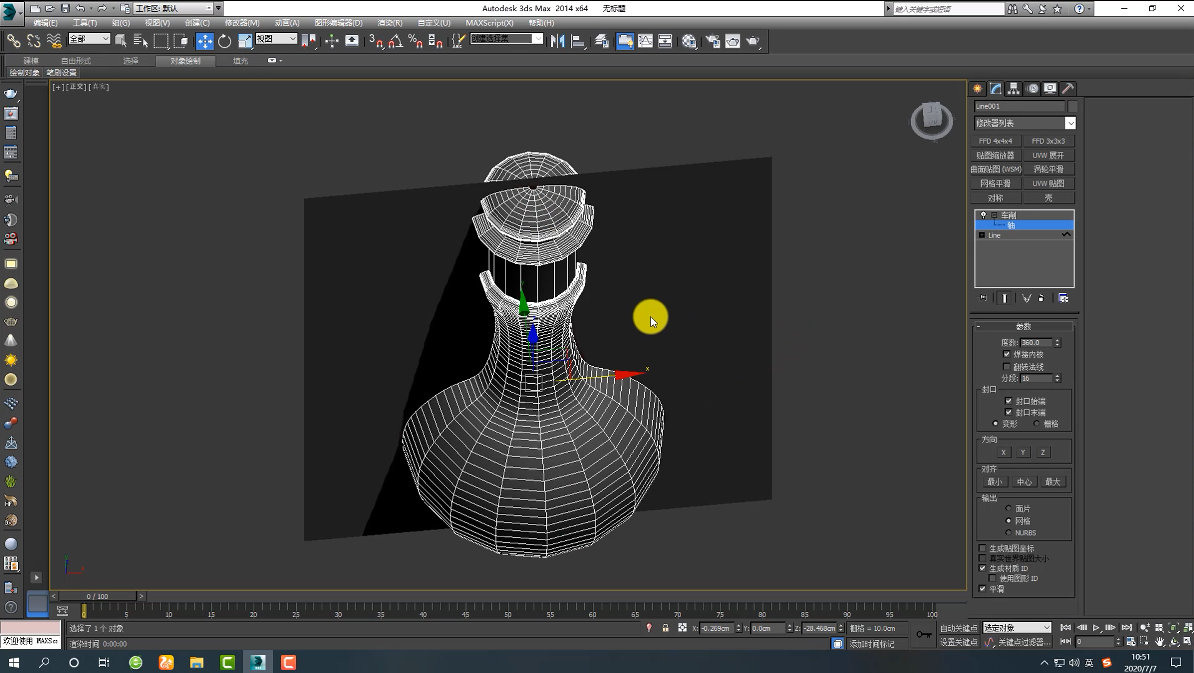Click the UVW 展开 modifier button
Screen dimensions: 1194x673
1049,155
